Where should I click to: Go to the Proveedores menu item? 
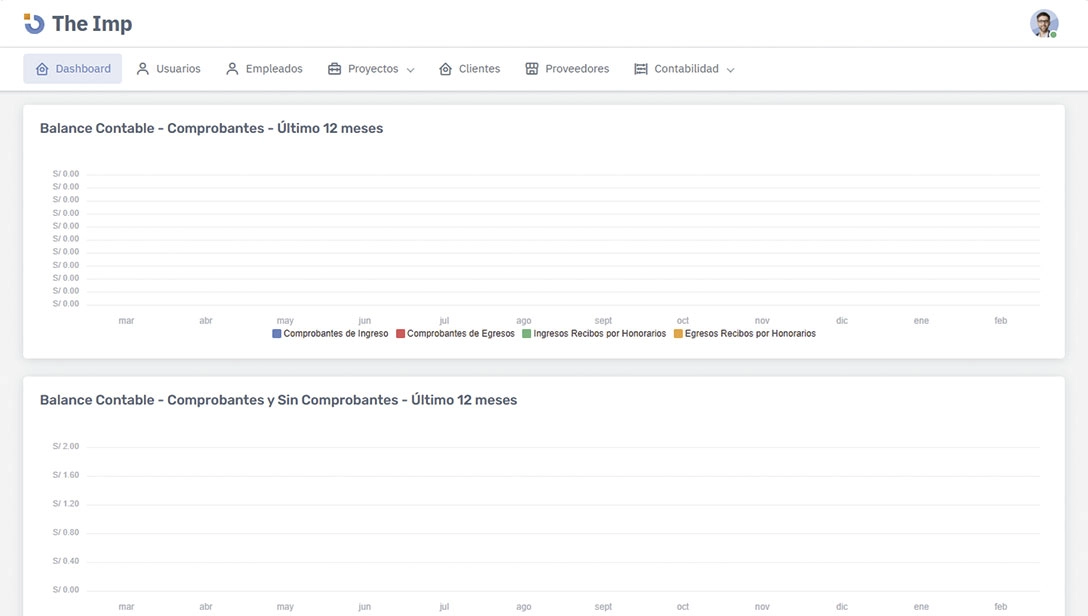pos(577,69)
